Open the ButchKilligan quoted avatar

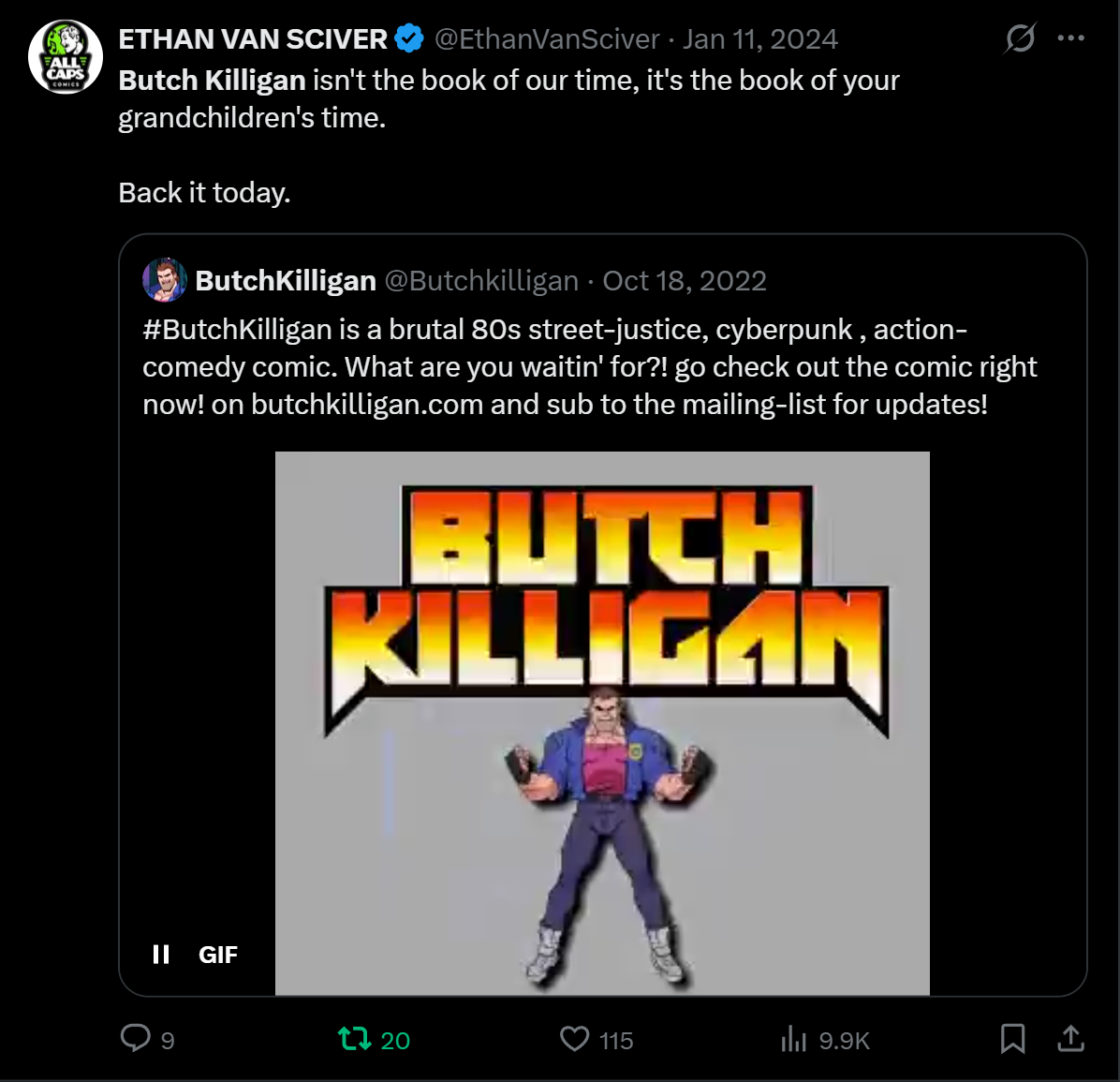165,280
